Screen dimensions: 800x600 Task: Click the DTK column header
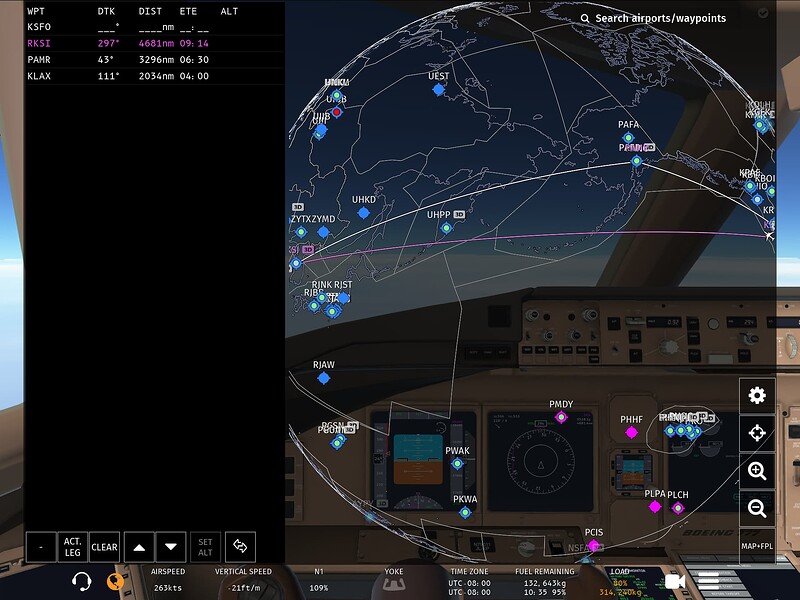point(106,11)
